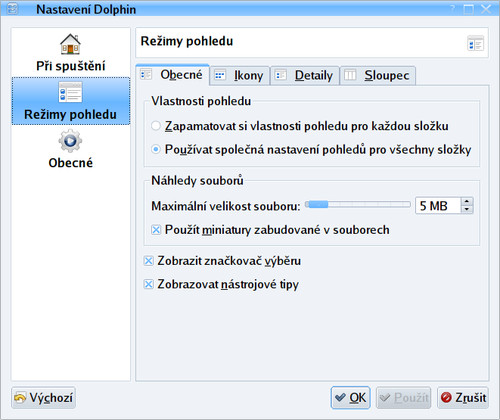
Task: Switch to the Ikony tab
Action: tap(239, 76)
